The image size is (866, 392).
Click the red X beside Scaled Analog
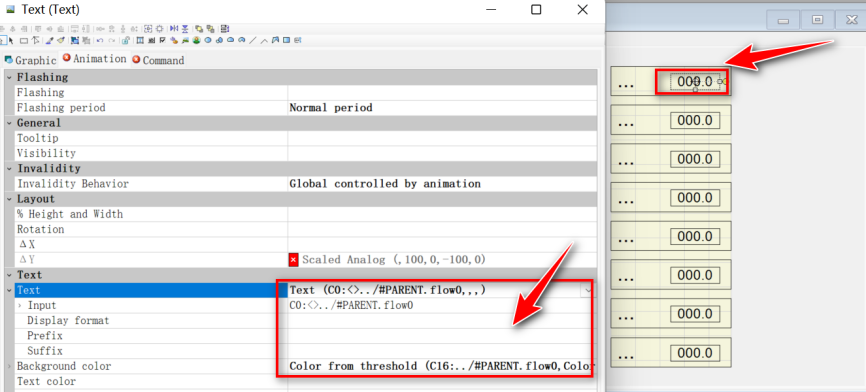[294, 259]
